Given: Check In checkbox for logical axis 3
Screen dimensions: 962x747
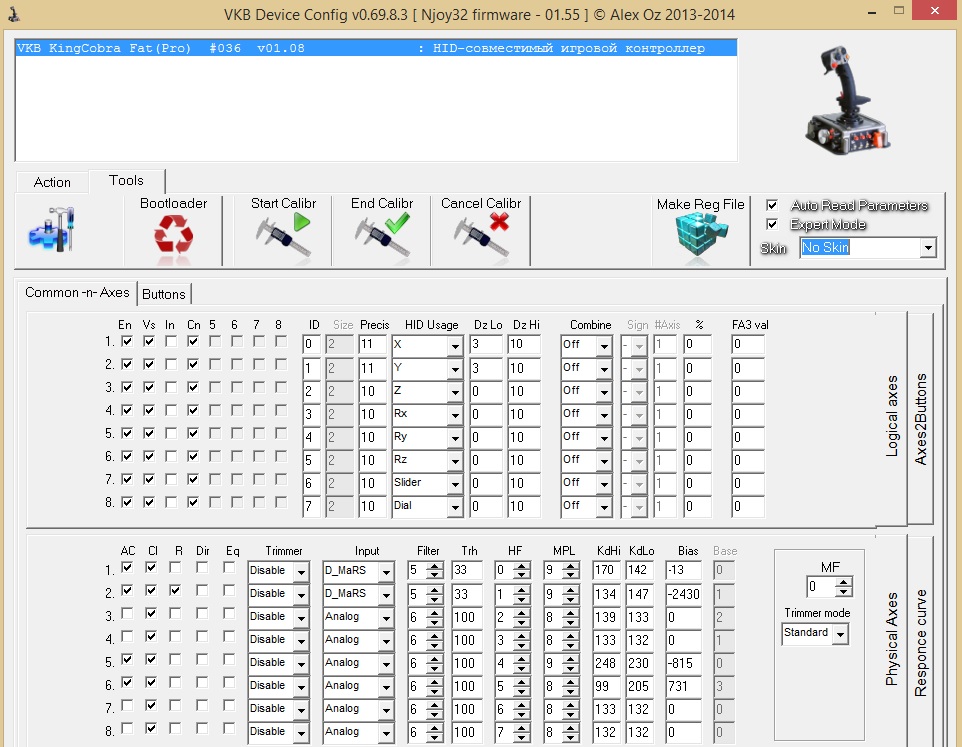Looking at the screenshot, I should (x=171, y=387).
